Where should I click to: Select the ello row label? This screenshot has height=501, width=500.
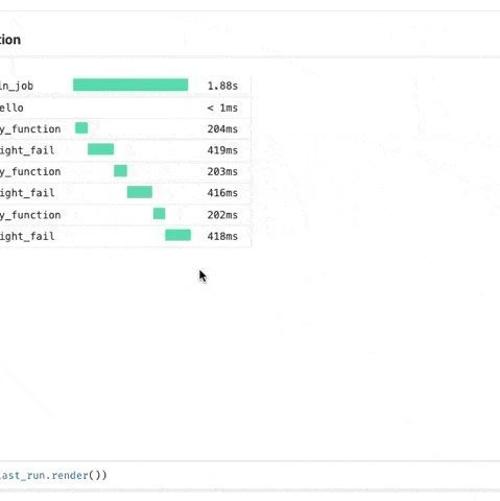tap(12, 108)
